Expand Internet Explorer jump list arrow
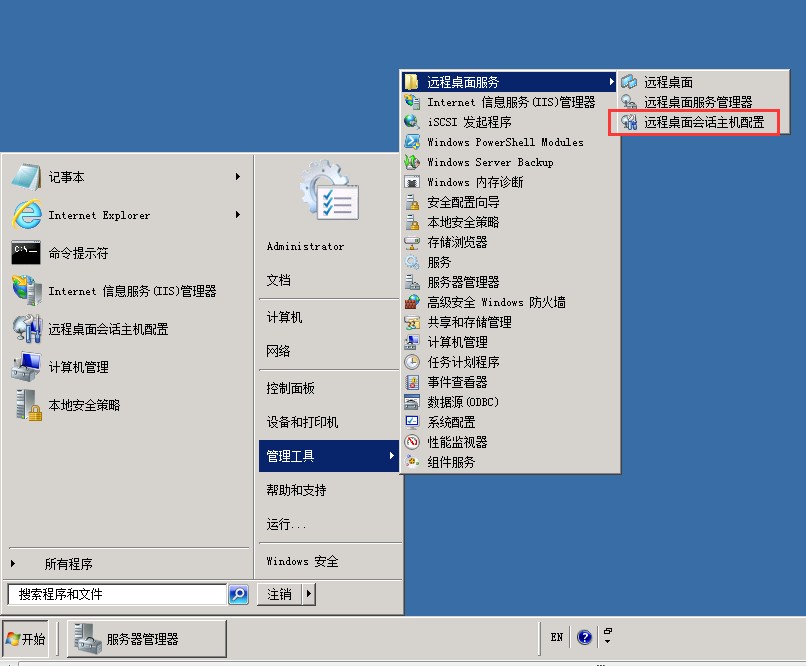The image size is (806, 666). tap(238, 215)
